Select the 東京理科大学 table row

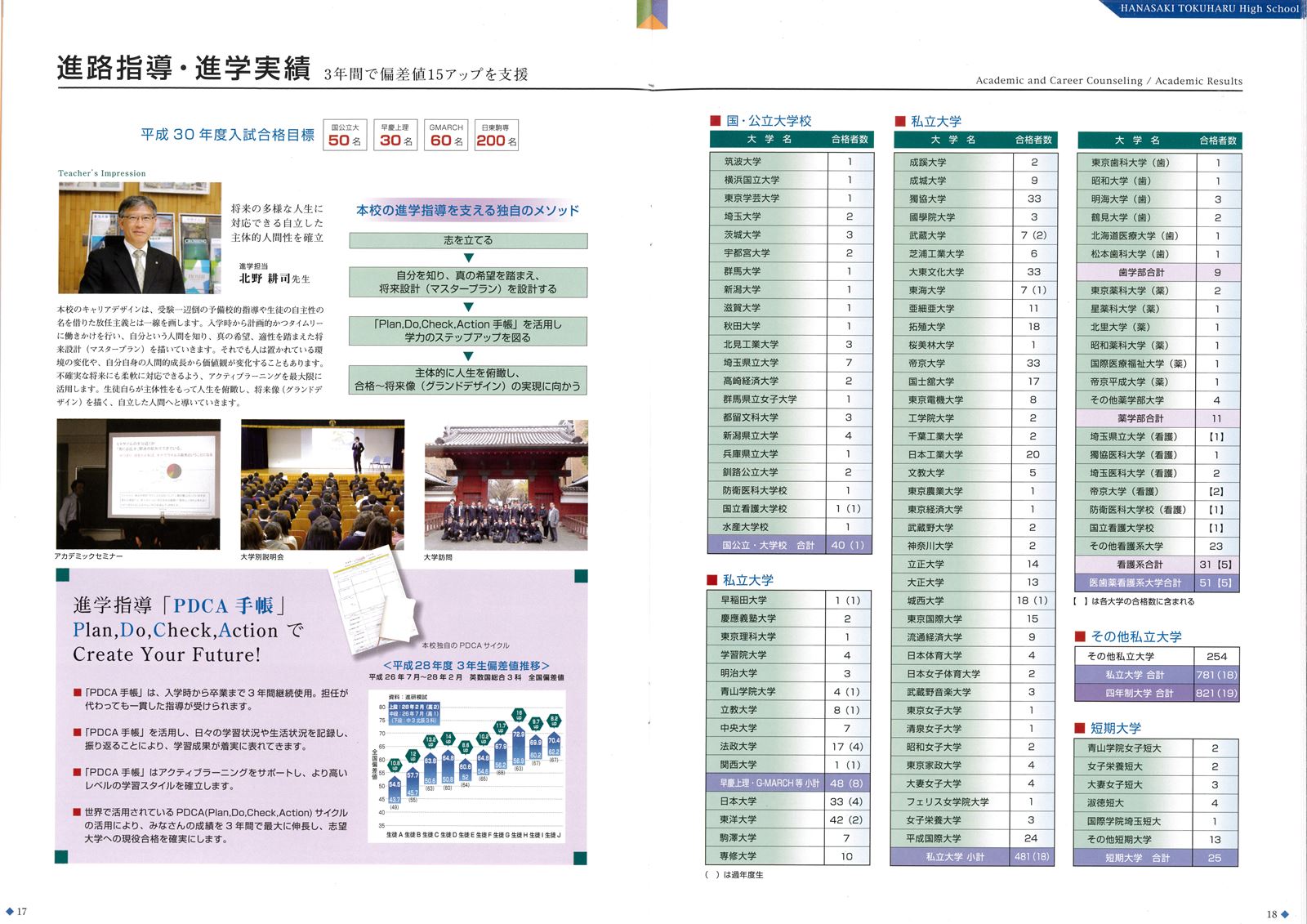[x=789, y=636]
